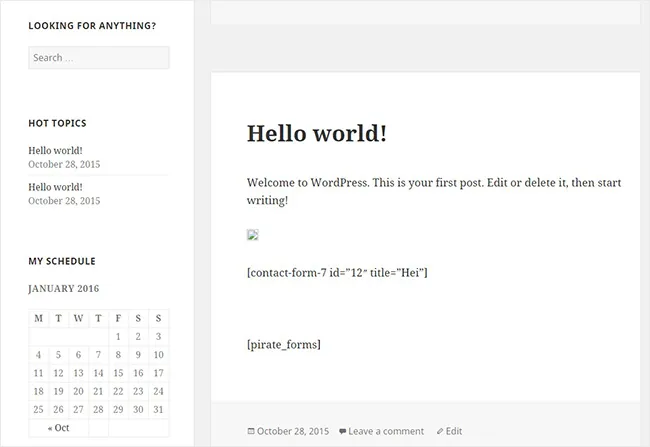Select day 15 in the January calendar
Image resolution: width=650 pixels, height=447 pixels.
[x=118, y=373]
